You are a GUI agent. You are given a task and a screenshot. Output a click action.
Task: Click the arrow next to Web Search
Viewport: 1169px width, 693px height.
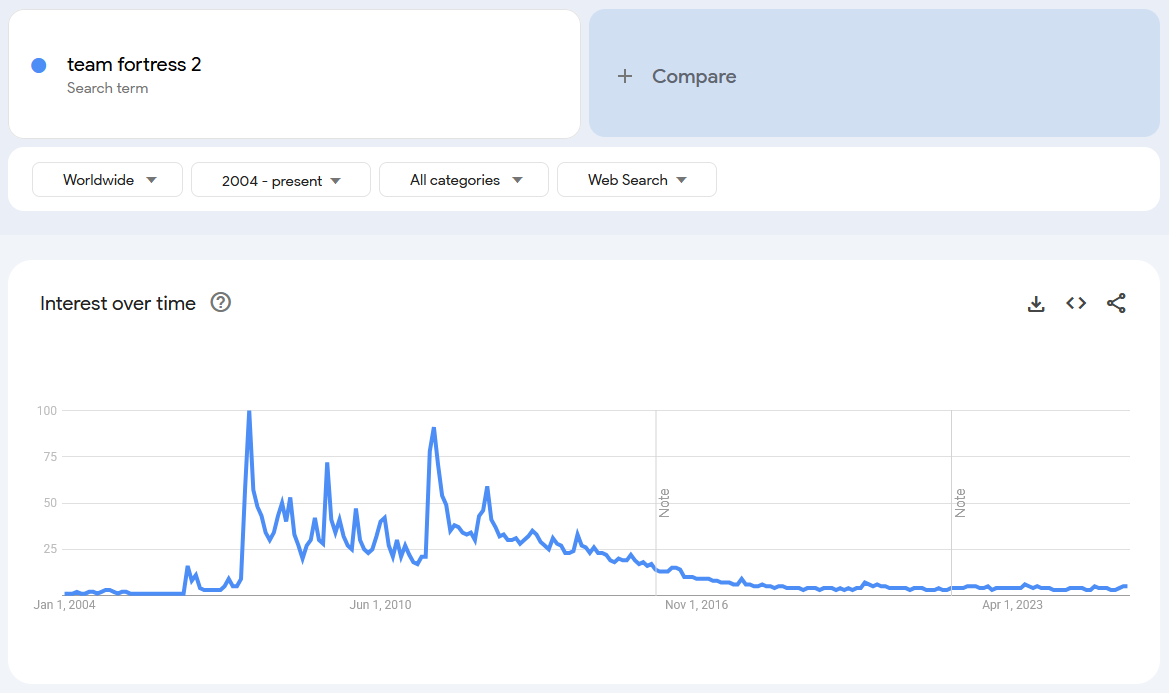click(682, 180)
